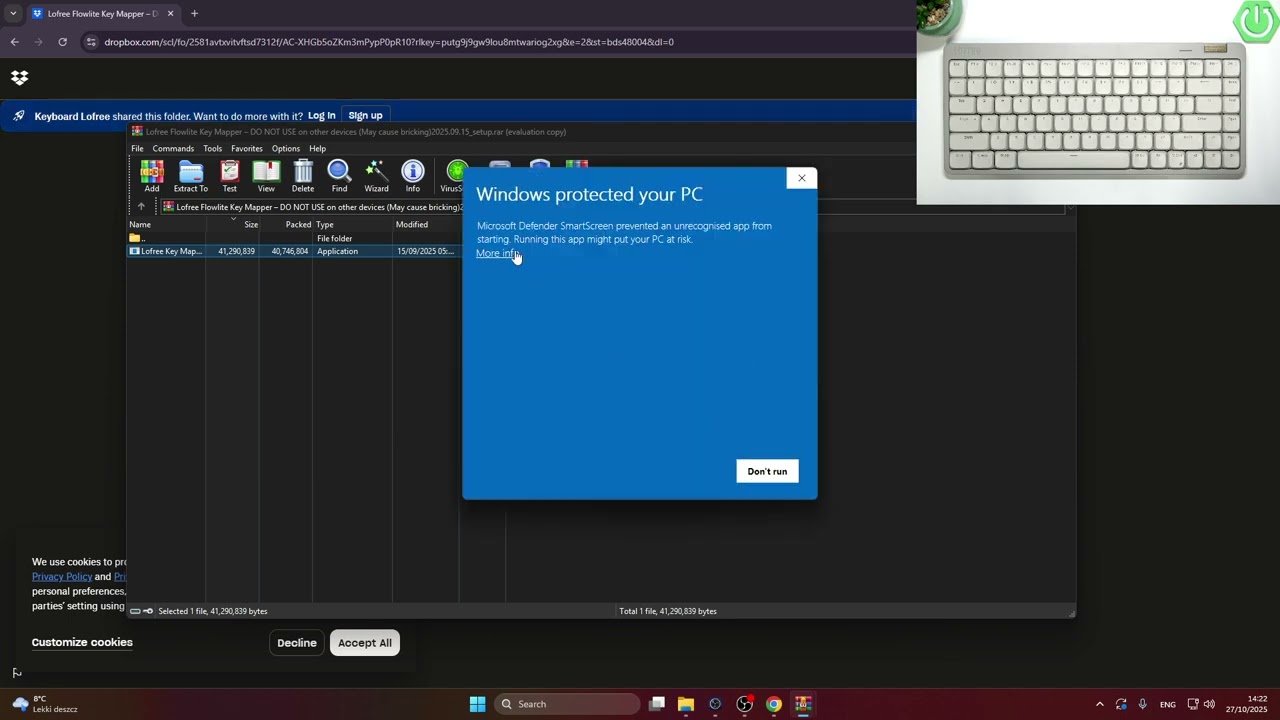
Task: Click the microphone icon in system tray
Action: [x=1142, y=704]
